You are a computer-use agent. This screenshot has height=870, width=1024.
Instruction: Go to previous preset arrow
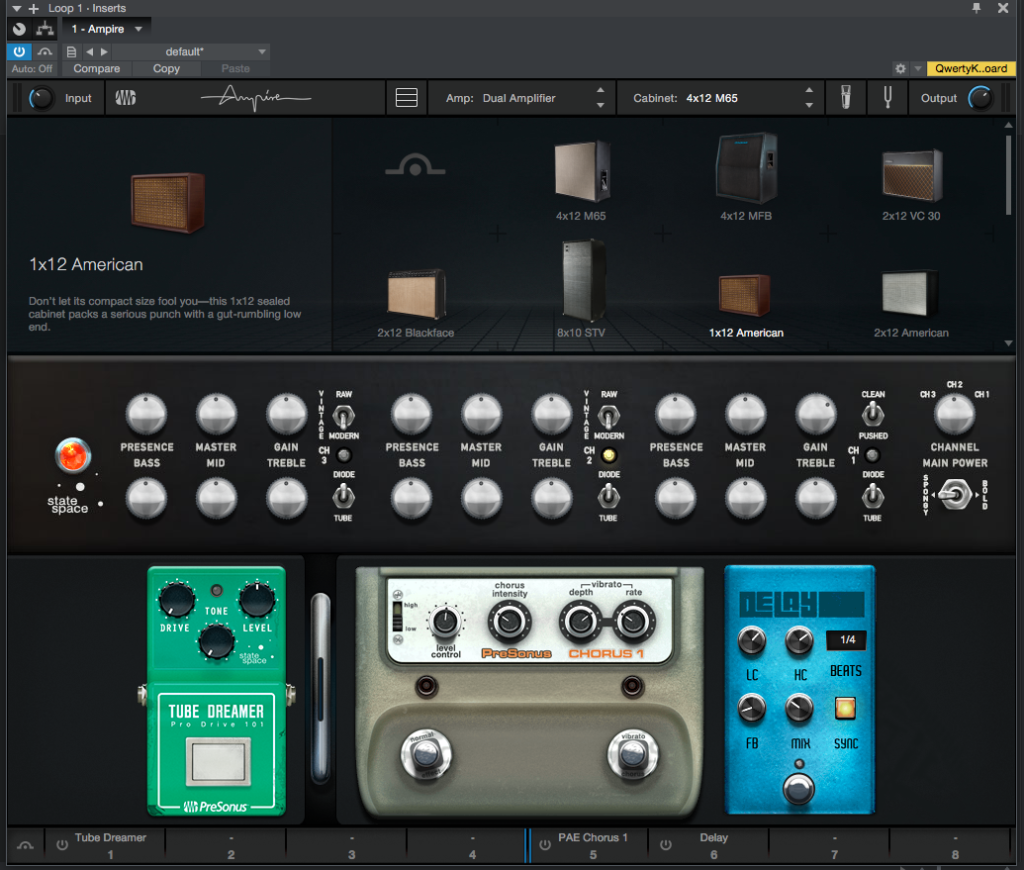[89, 52]
